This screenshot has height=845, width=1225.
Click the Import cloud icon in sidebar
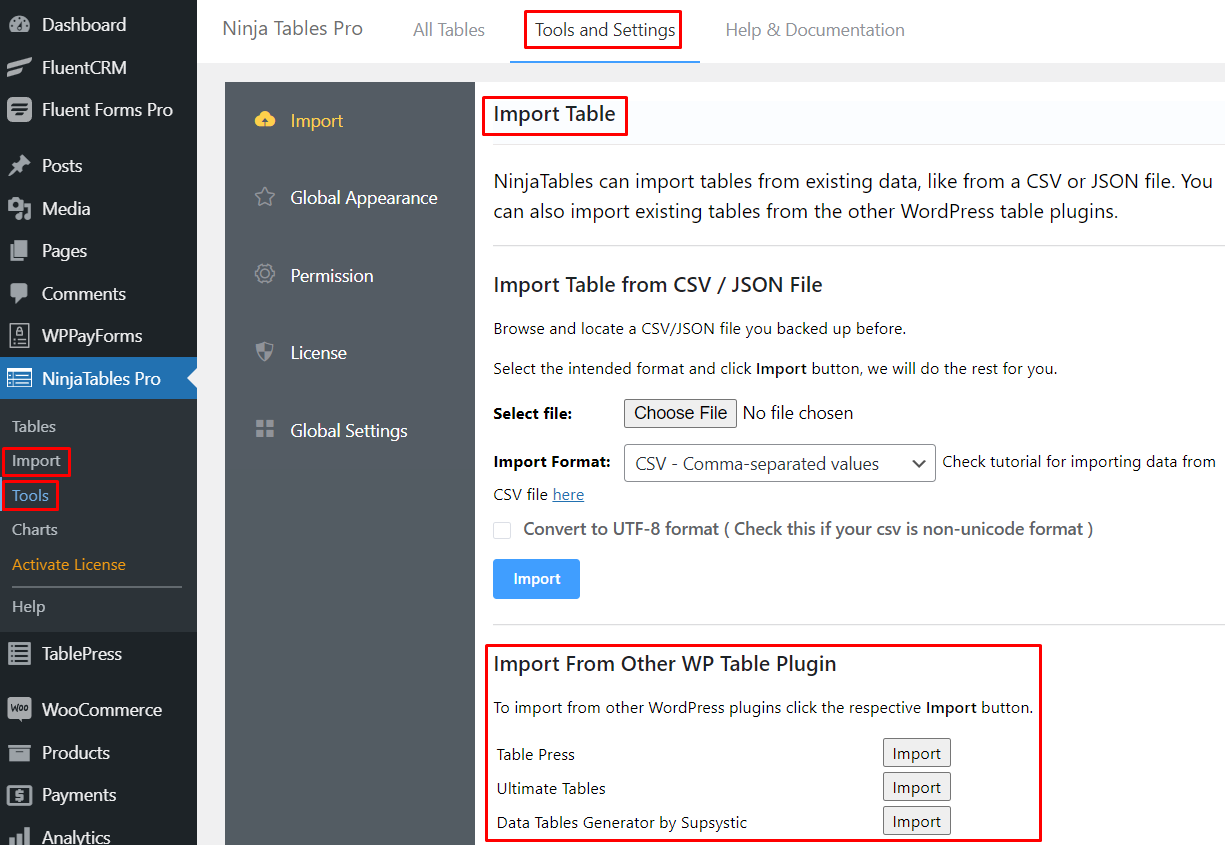[265, 120]
